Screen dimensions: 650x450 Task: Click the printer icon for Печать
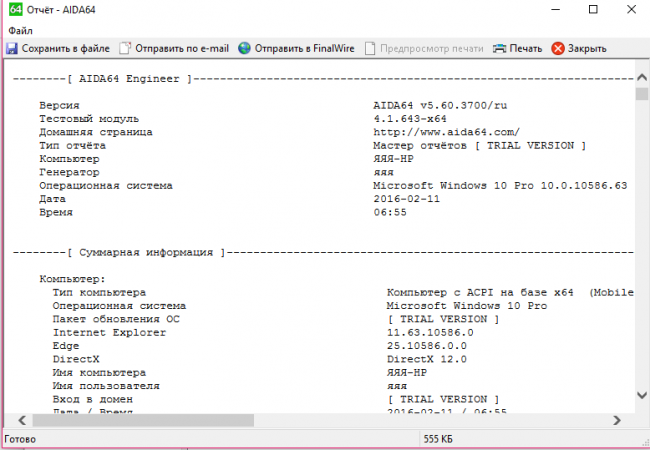(498, 48)
